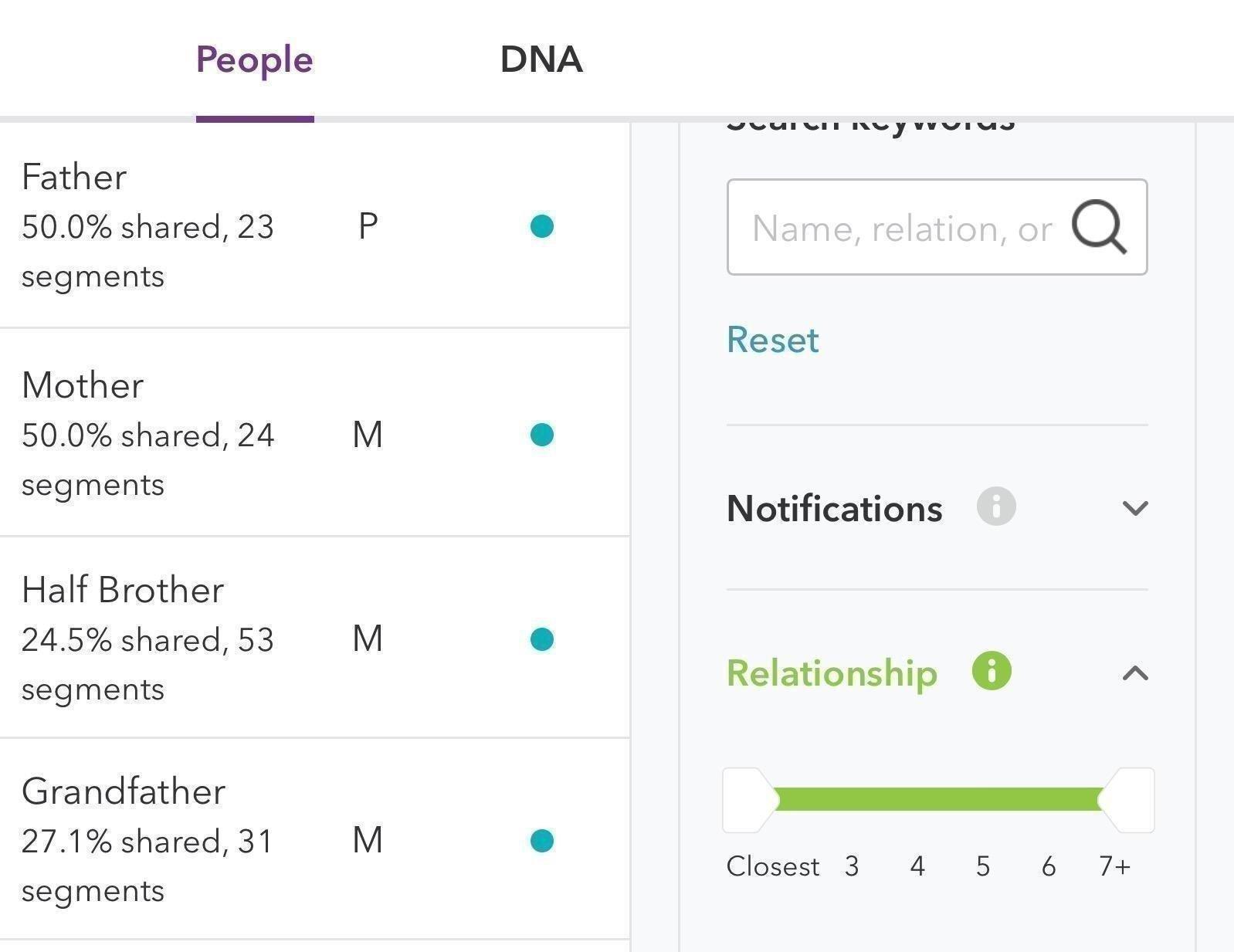
Task: Click the search magnifier icon
Action: (x=1100, y=227)
